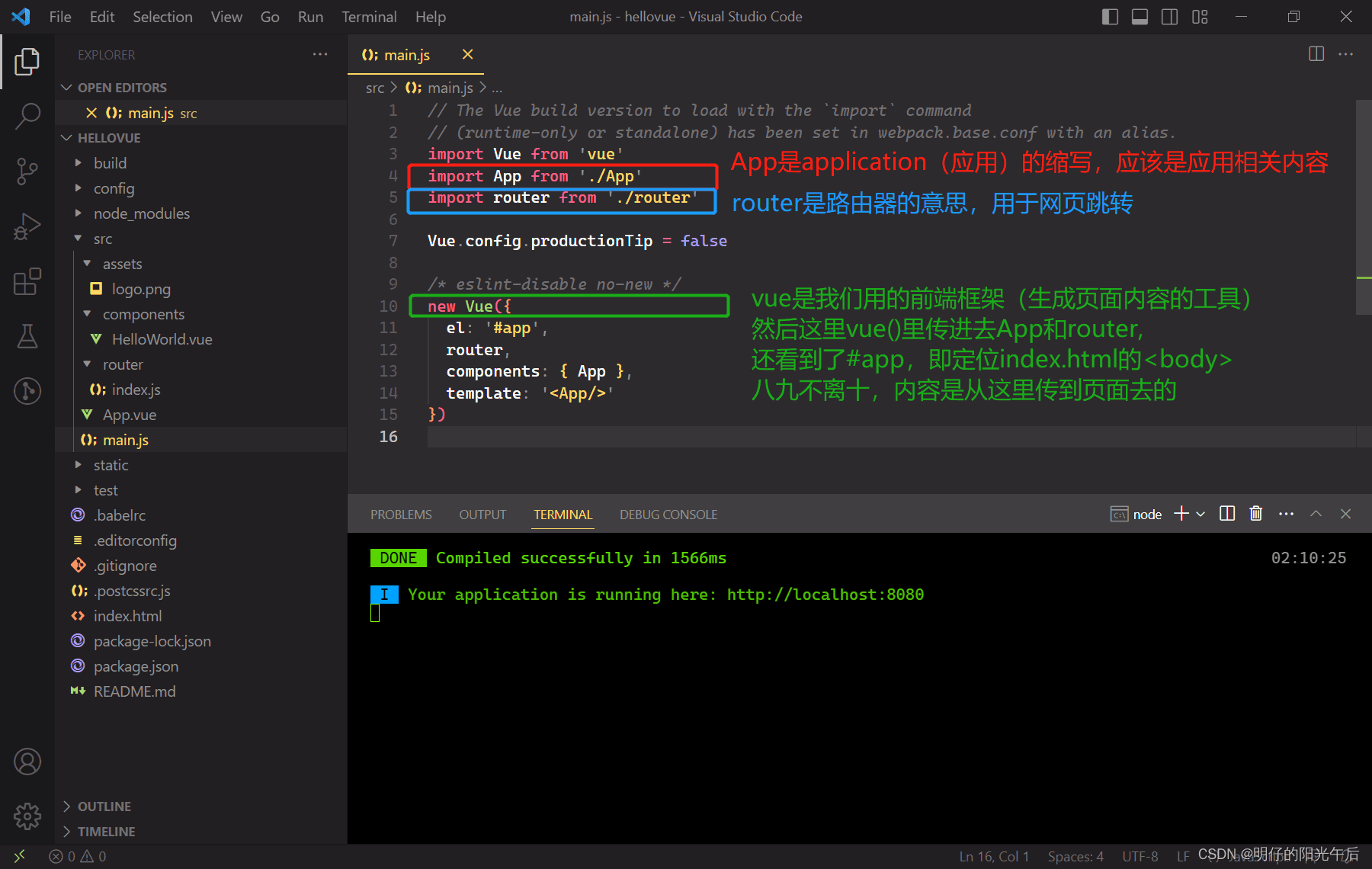Viewport: 1372px width, 869px height.
Task: Kill terminal with trash icon
Action: point(1256,514)
